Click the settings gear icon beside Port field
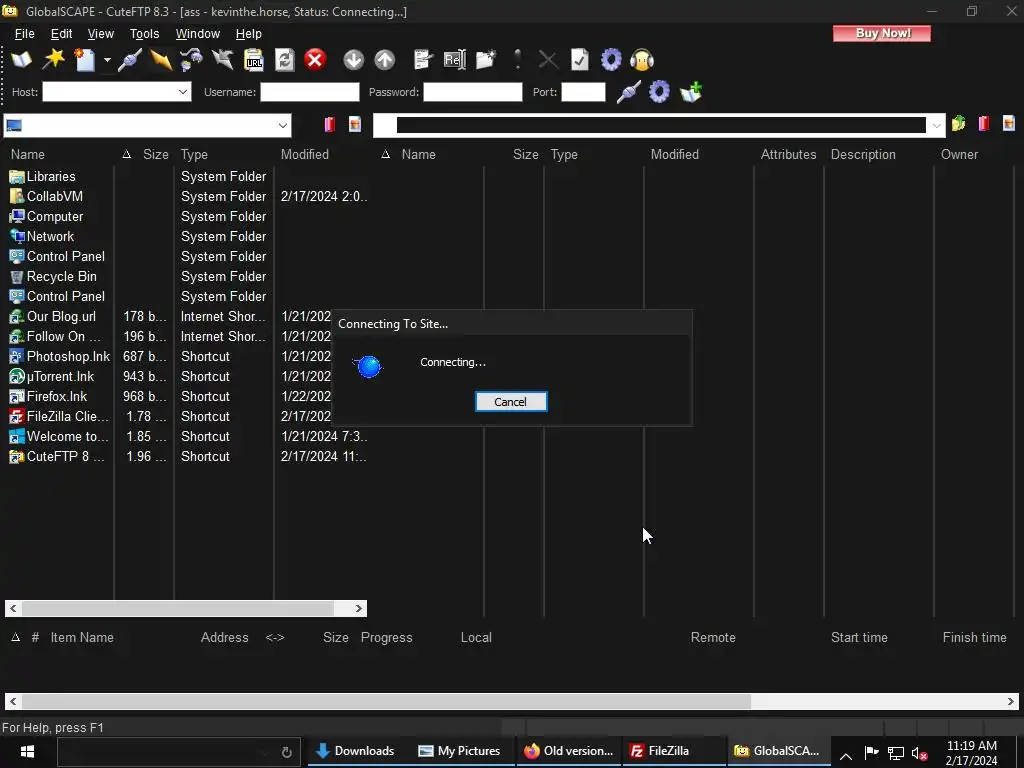Image resolution: width=1024 pixels, height=768 pixels. pos(659,91)
